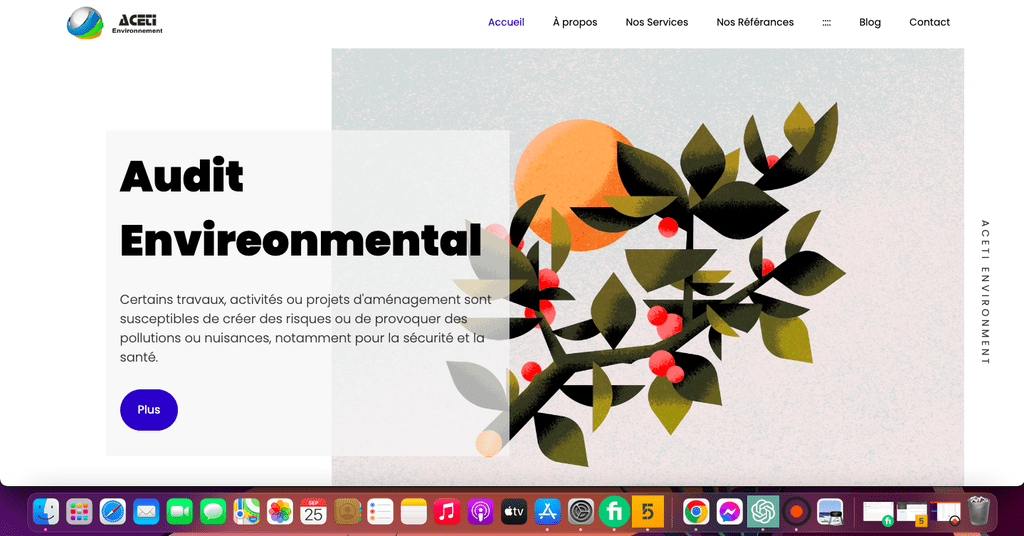
Task: Open Notes from the dock
Action: pyautogui.click(x=413, y=512)
